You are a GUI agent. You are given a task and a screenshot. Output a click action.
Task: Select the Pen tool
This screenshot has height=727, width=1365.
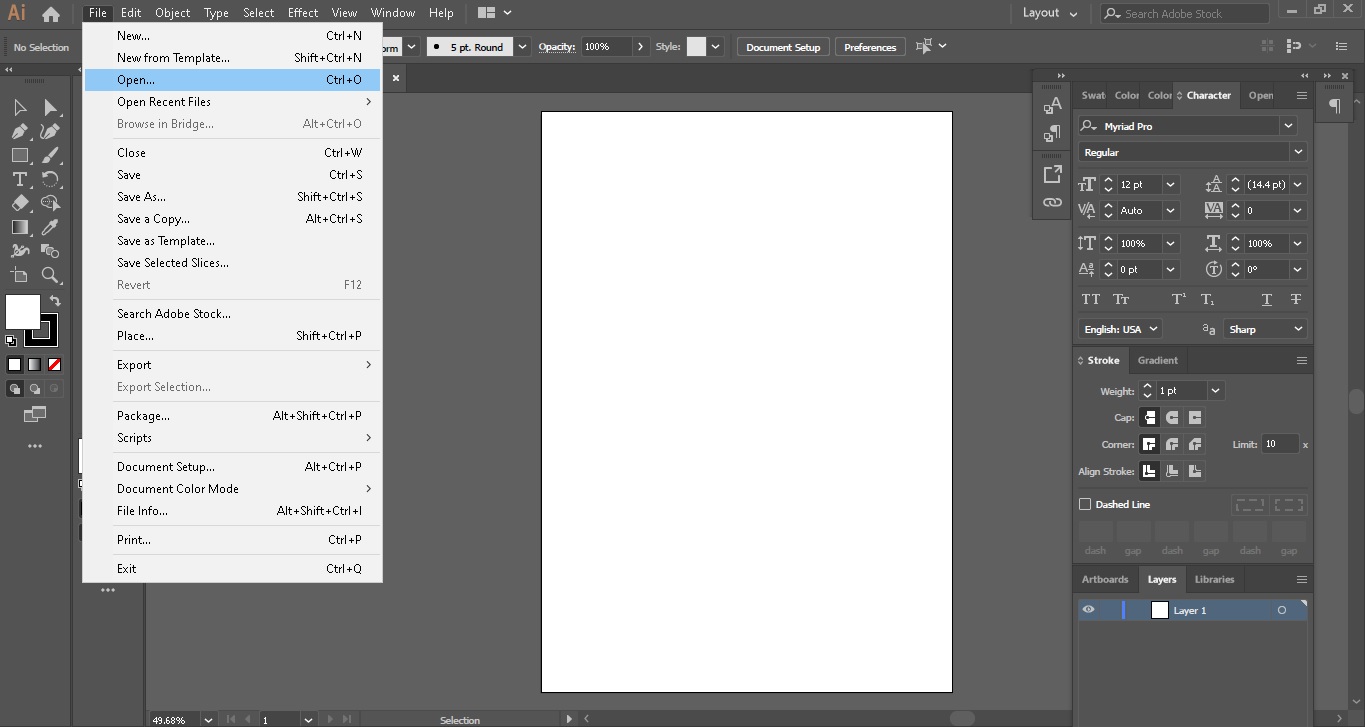(19, 131)
